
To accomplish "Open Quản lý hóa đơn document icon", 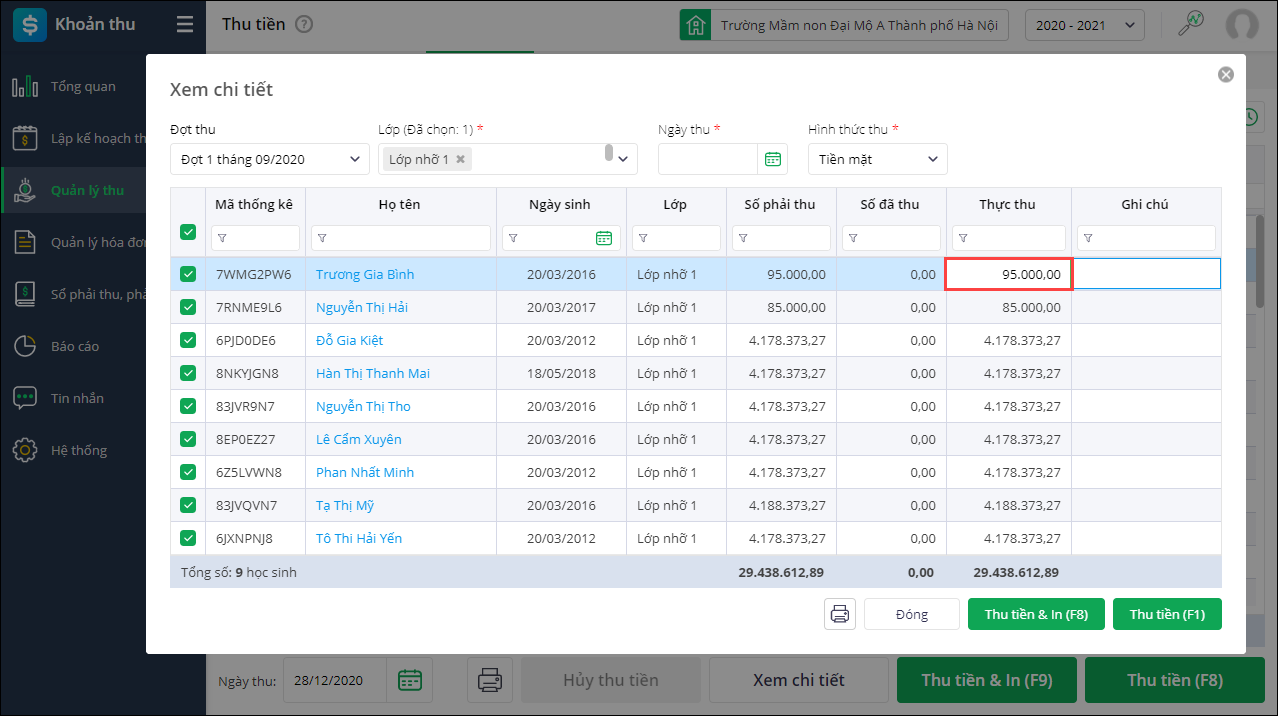I will 25,242.
